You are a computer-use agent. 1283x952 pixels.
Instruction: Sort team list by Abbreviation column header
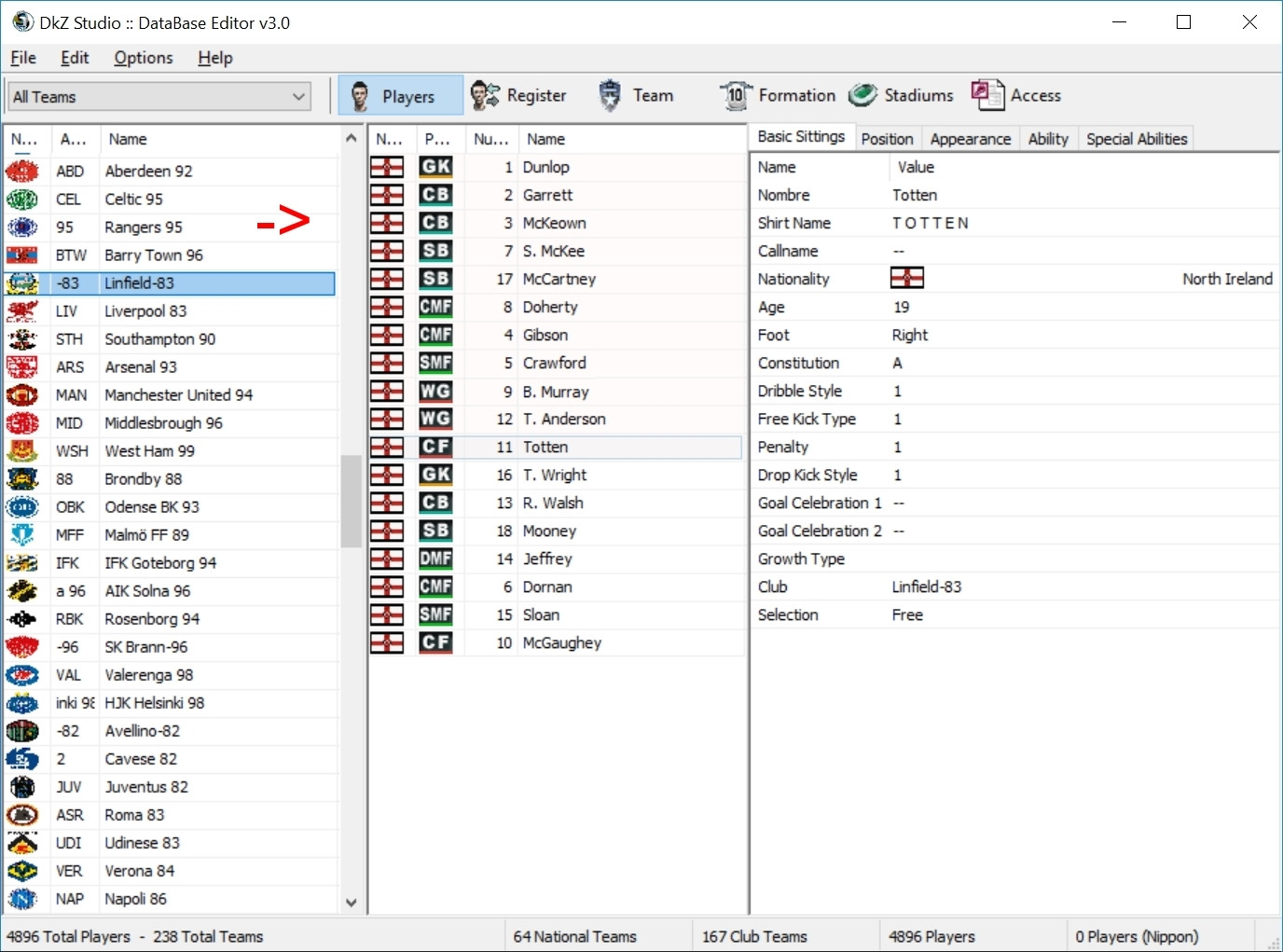tap(74, 139)
